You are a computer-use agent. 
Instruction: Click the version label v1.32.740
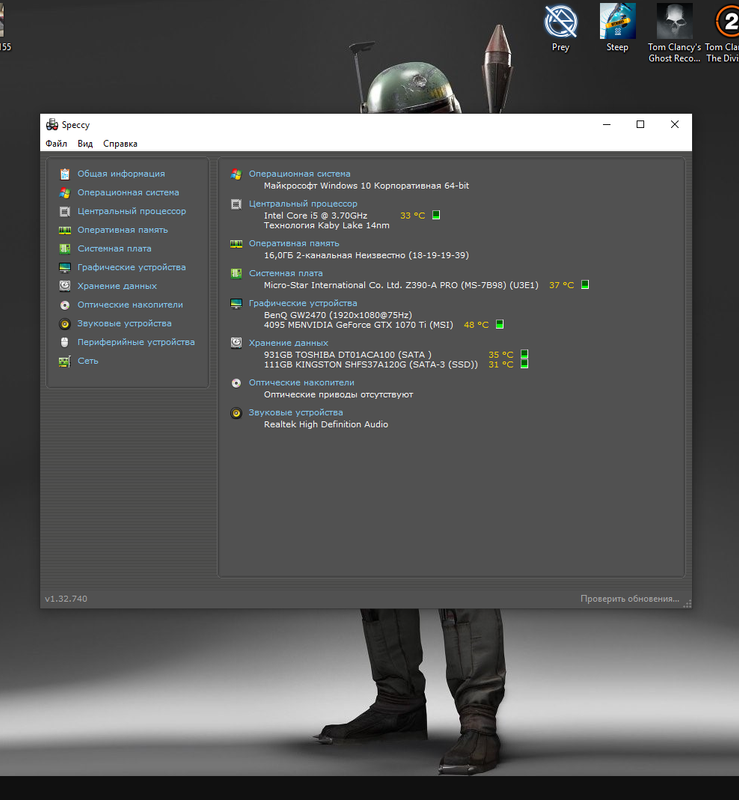[x=66, y=599]
